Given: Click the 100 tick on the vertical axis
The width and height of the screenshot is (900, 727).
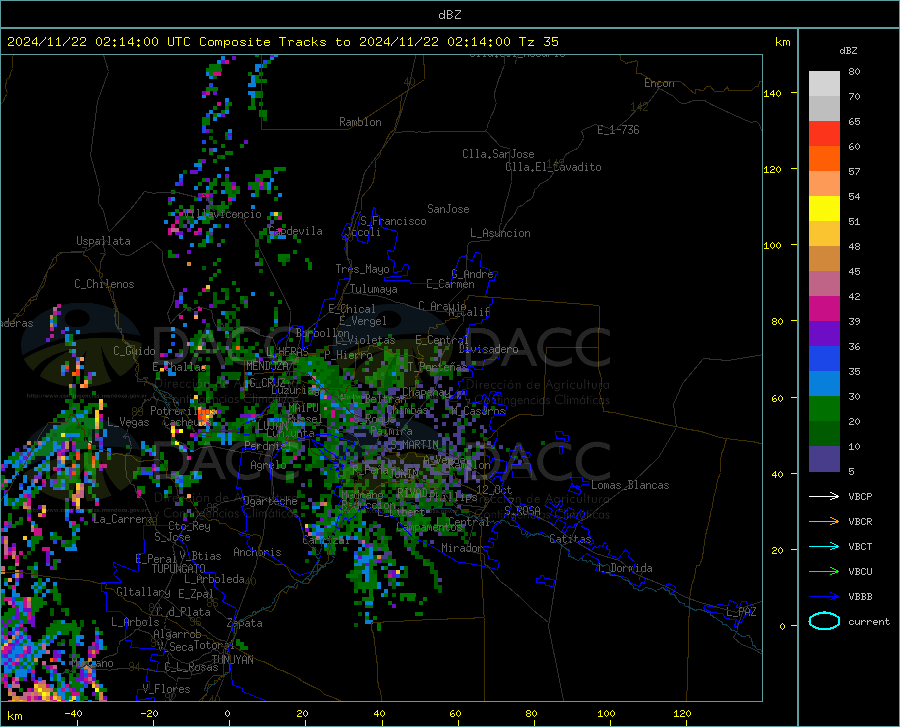Looking at the screenshot, I should pos(772,245).
